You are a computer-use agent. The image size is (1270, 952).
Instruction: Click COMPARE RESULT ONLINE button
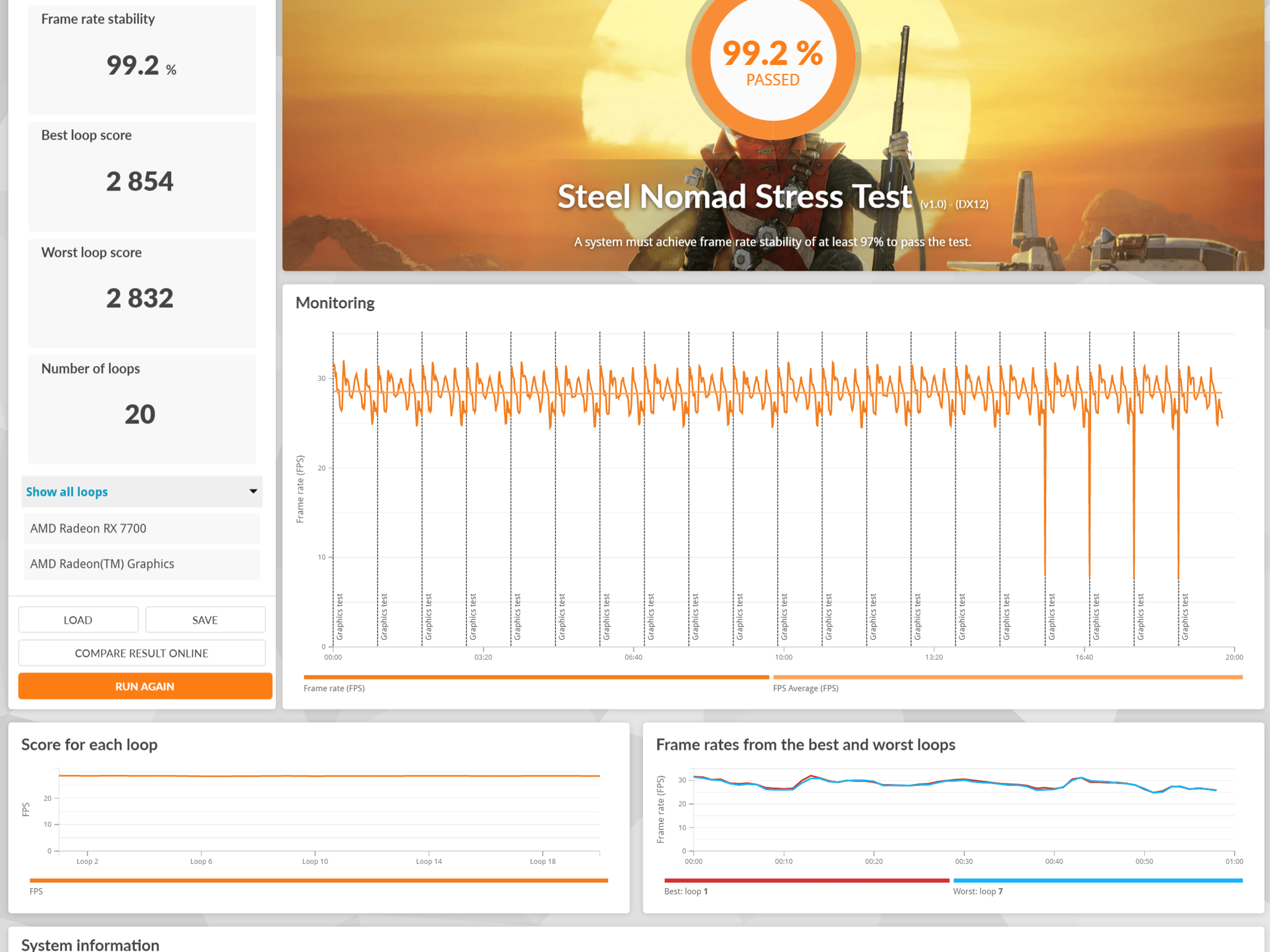pos(141,653)
